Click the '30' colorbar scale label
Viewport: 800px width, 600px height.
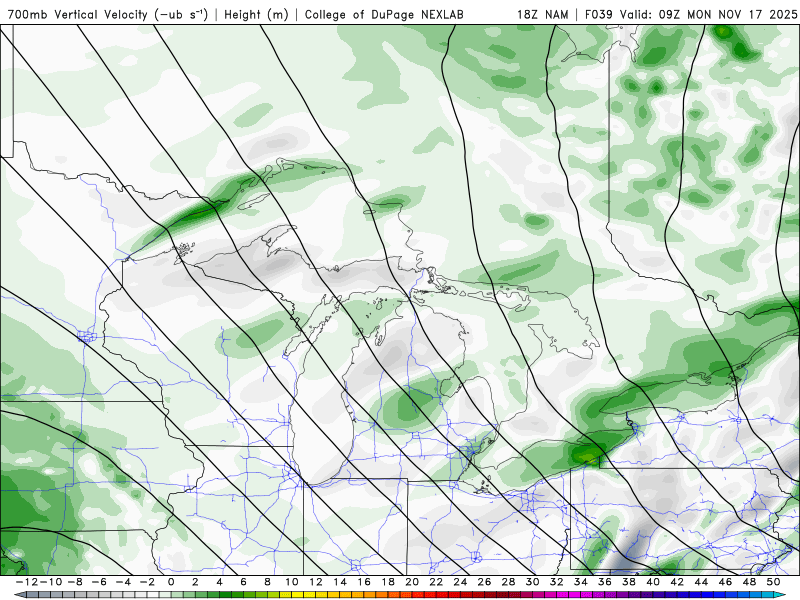point(533,582)
